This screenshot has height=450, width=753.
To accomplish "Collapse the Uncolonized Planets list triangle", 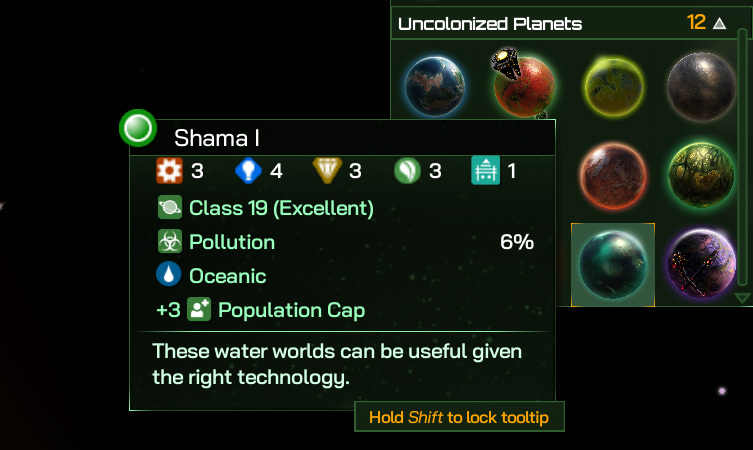I will click(719, 23).
